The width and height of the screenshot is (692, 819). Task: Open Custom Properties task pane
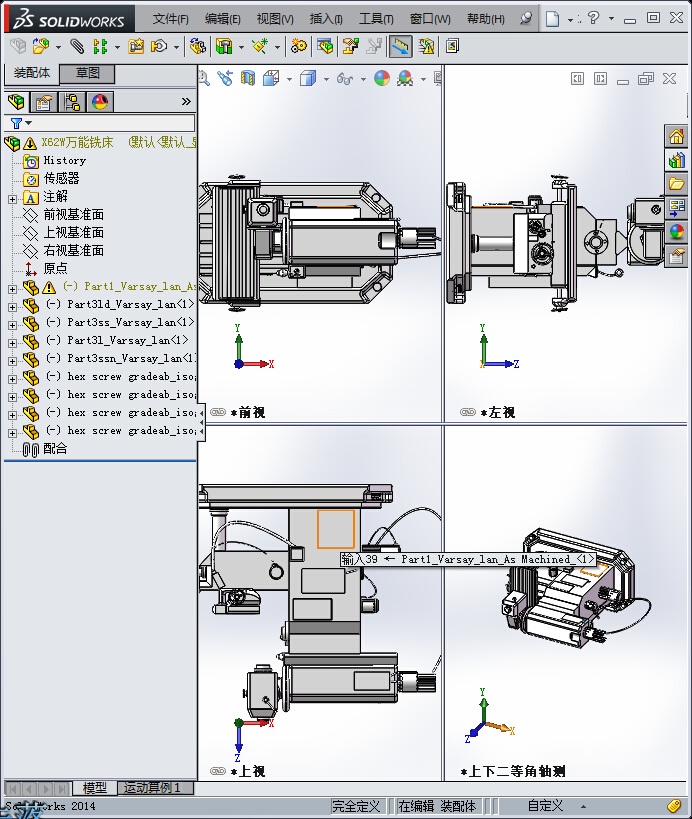pos(676,255)
